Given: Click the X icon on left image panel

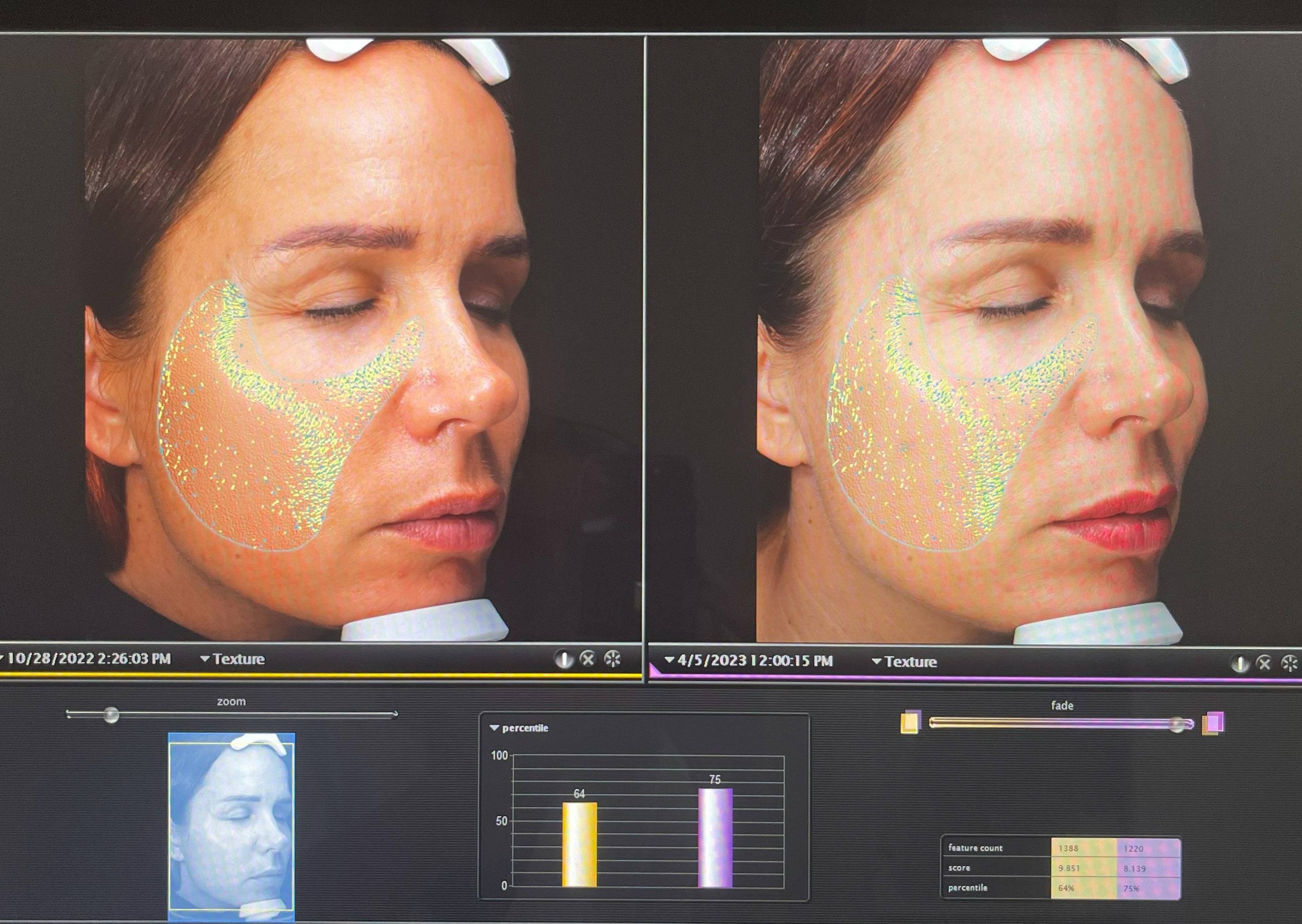Looking at the screenshot, I should (587, 659).
